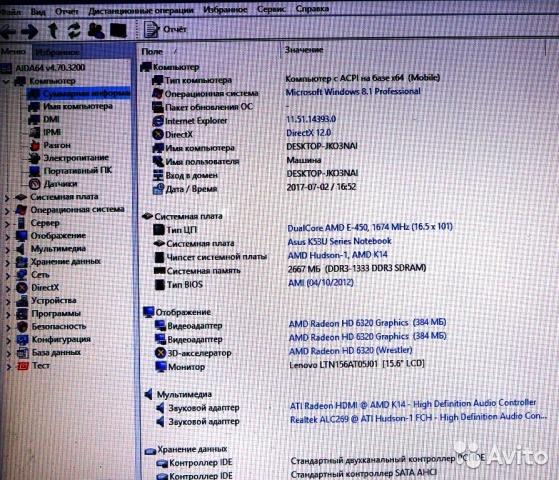Click the Forward arrow toolbar icon

(30, 32)
